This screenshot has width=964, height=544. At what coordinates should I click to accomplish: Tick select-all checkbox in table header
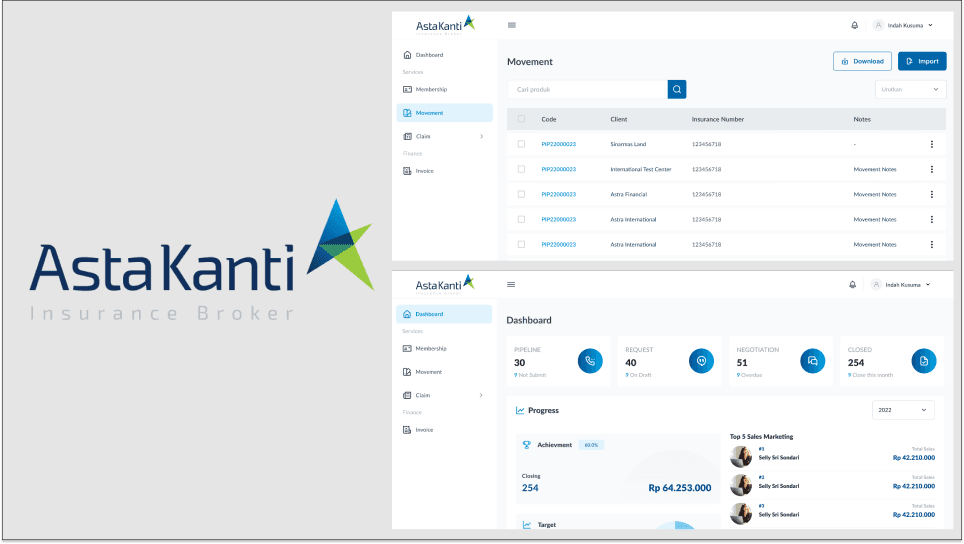[x=521, y=119]
